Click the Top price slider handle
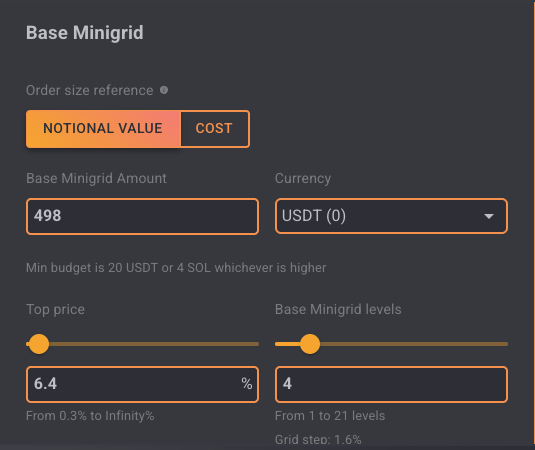 coord(39,344)
